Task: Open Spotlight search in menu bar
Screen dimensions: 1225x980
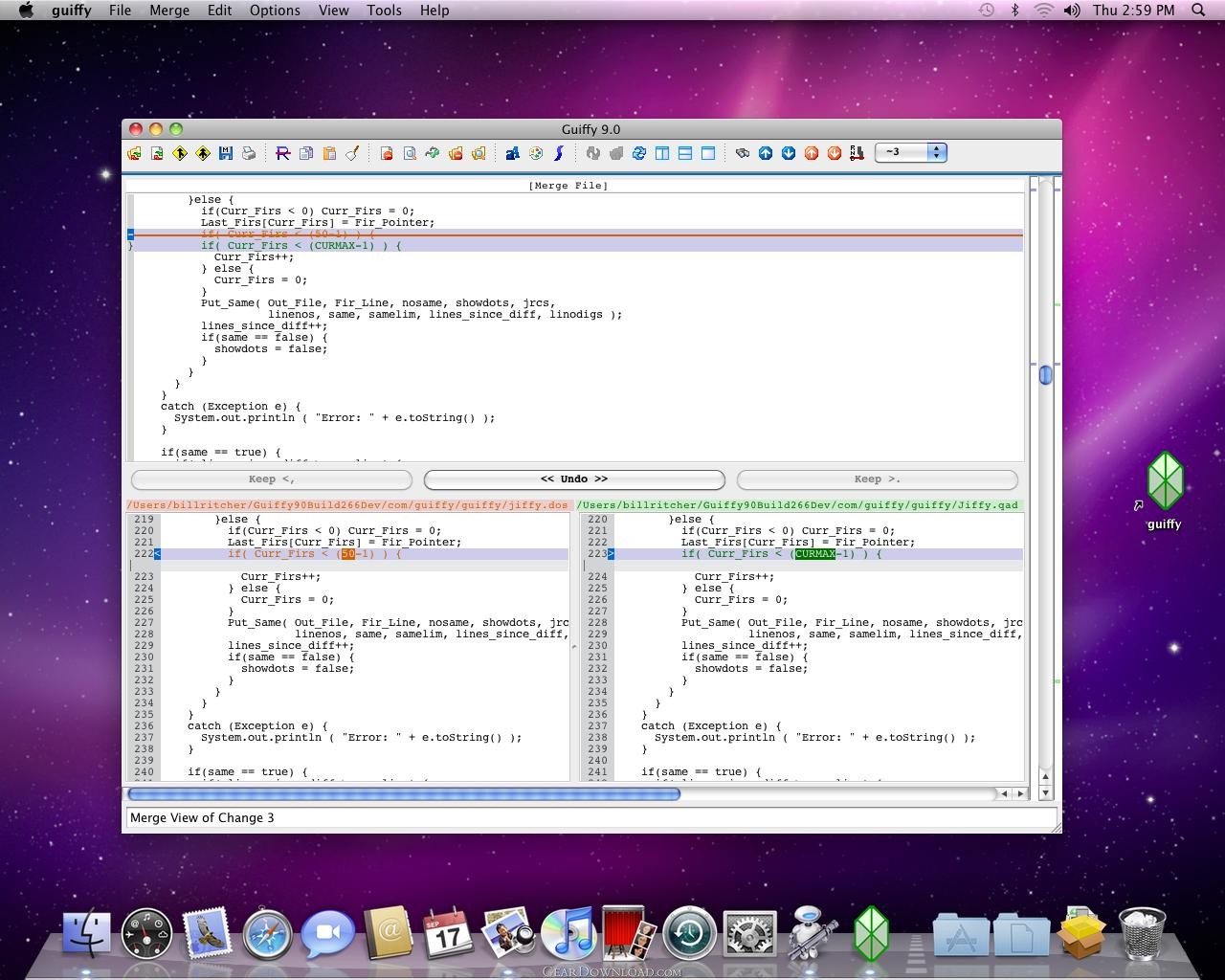Action: [1198, 11]
